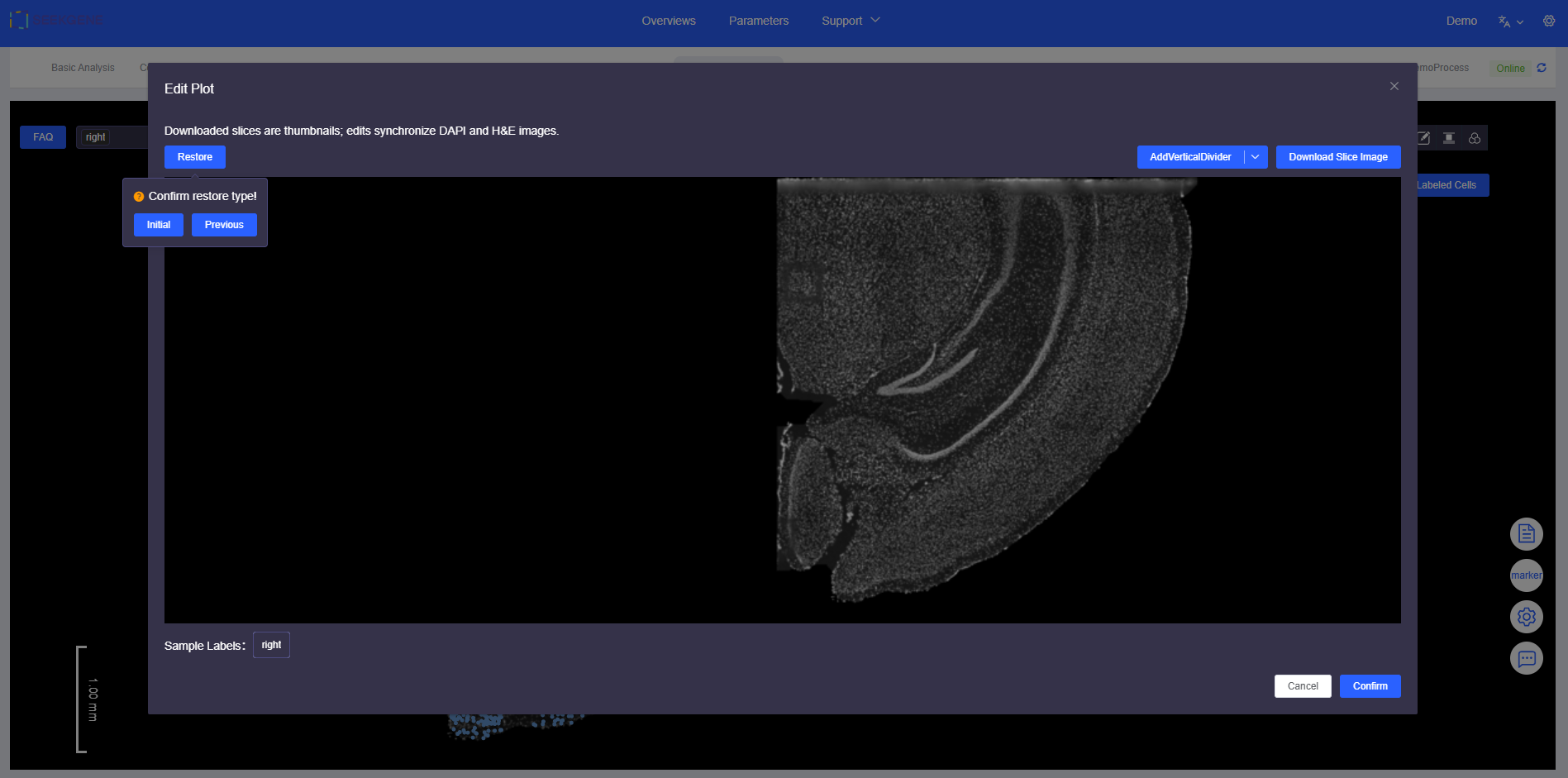Screen dimensions: 1568x778
Task: Click the floating chat message icon
Action: click(1526, 658)
